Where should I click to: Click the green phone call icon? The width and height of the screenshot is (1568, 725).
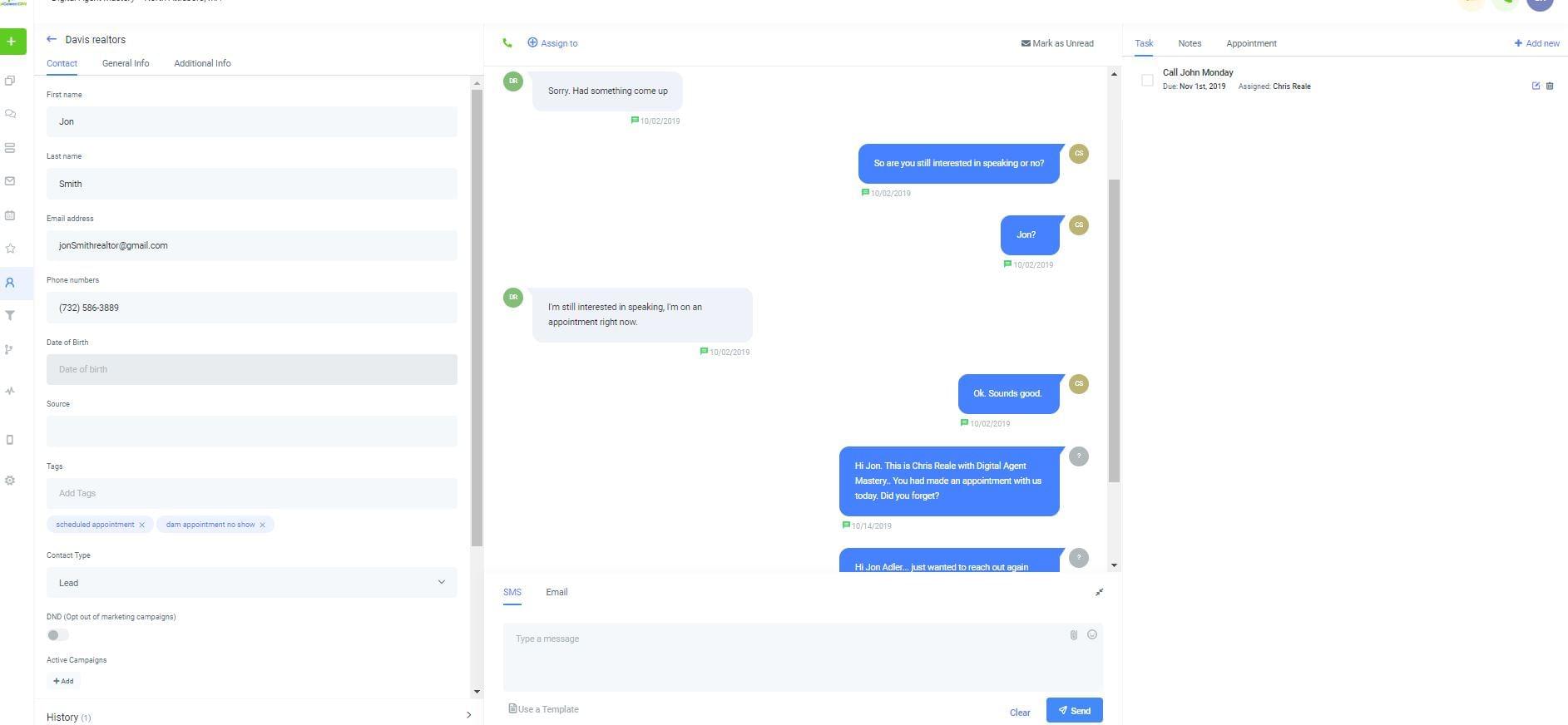pos(507,43)
